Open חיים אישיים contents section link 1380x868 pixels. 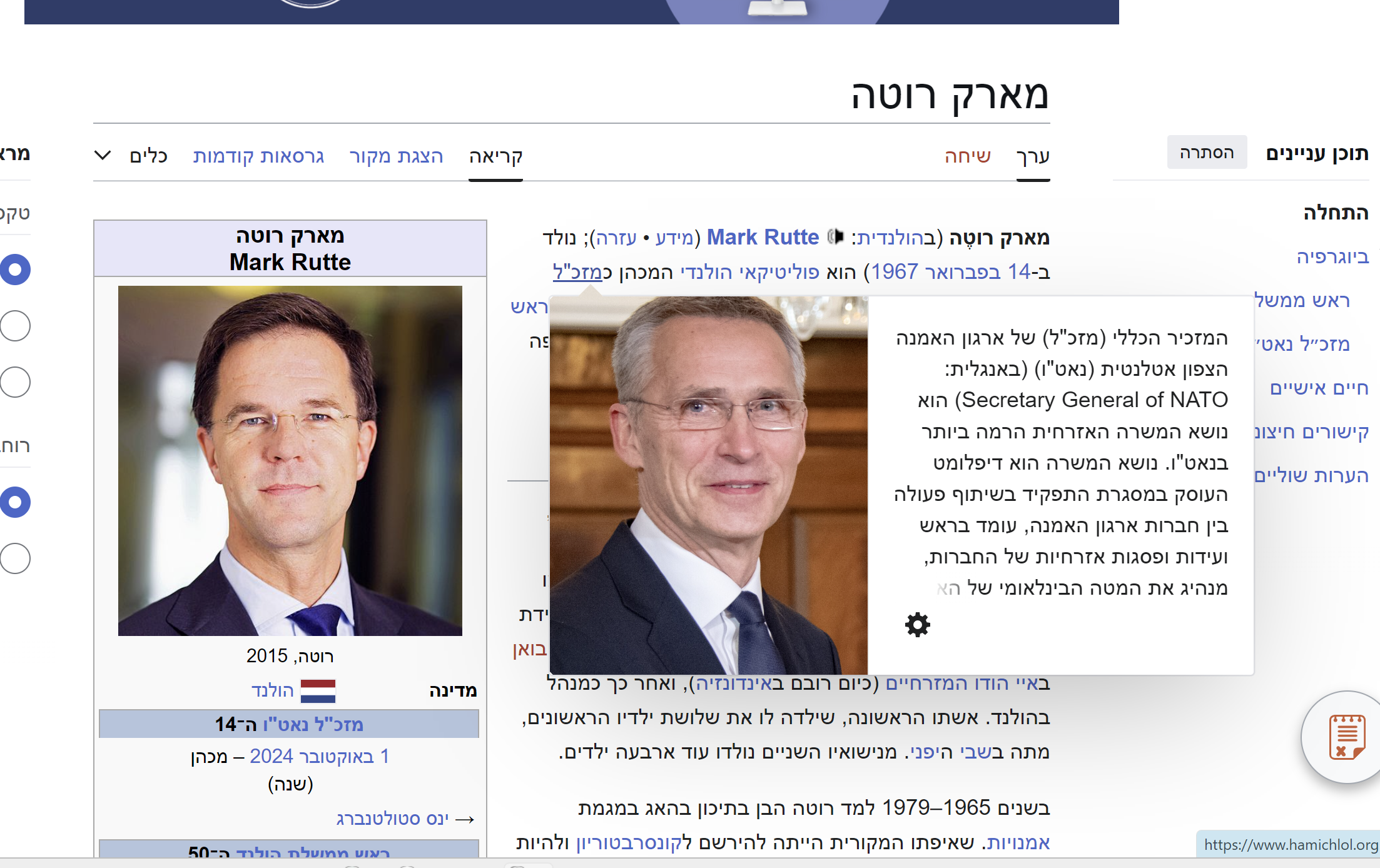pos(1319,388)
